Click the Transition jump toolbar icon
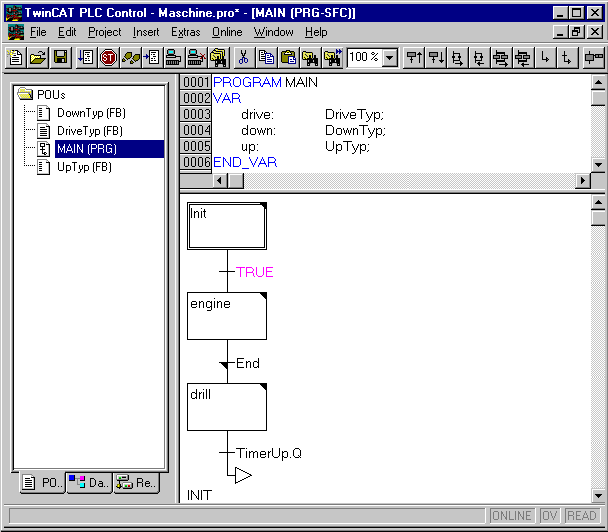This screenshot has width=608, height=532. [567, 58]
